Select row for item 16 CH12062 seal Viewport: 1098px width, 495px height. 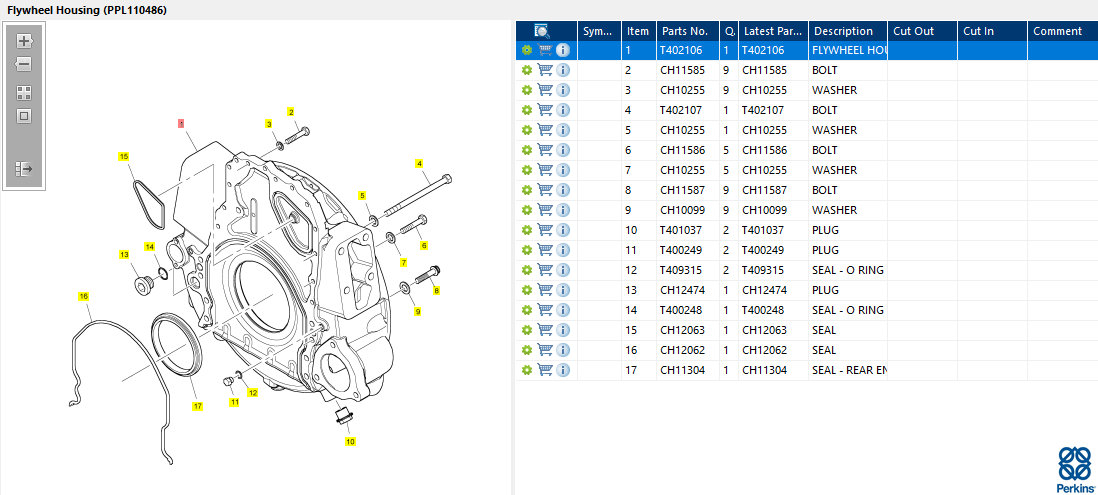[x=760, y=350]
